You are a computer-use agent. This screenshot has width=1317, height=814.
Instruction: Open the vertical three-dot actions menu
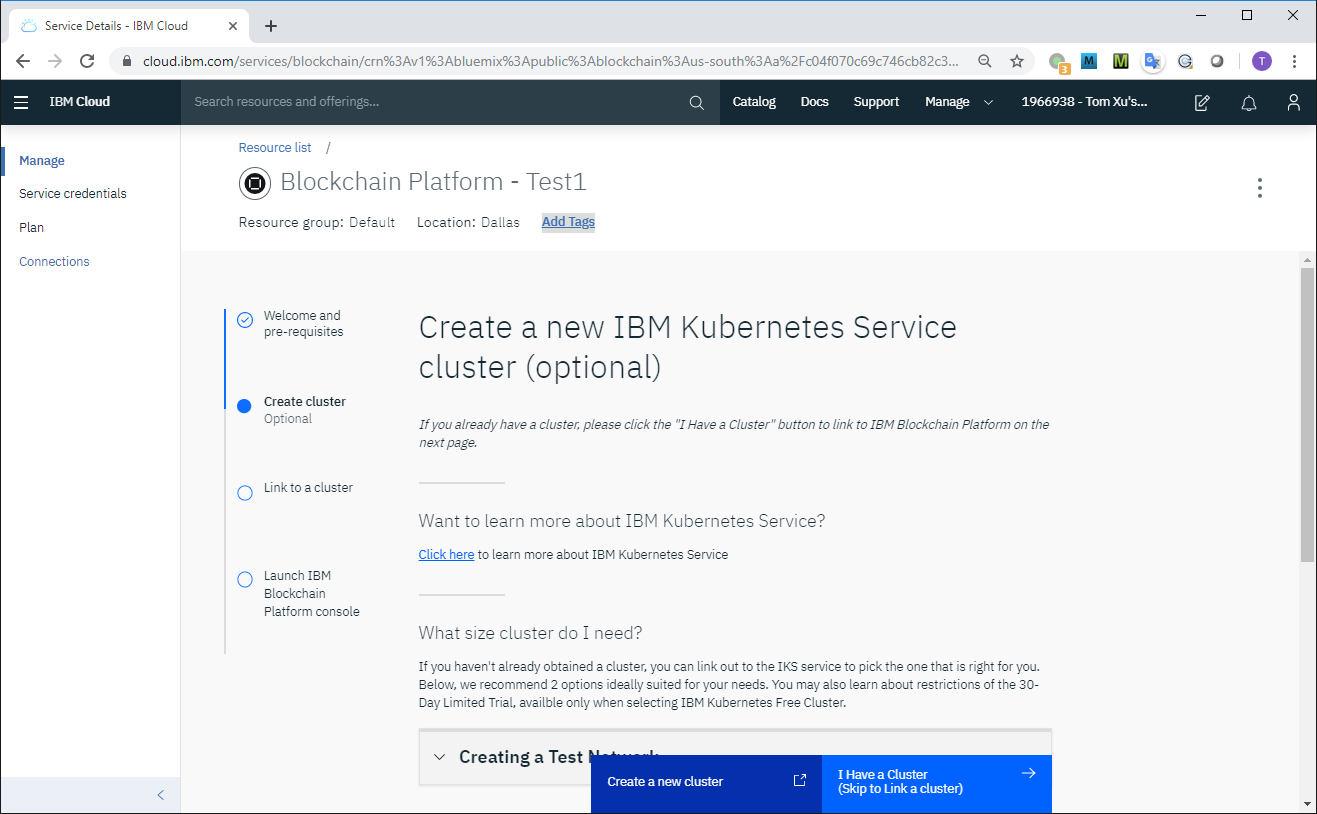click(1260, 188)
